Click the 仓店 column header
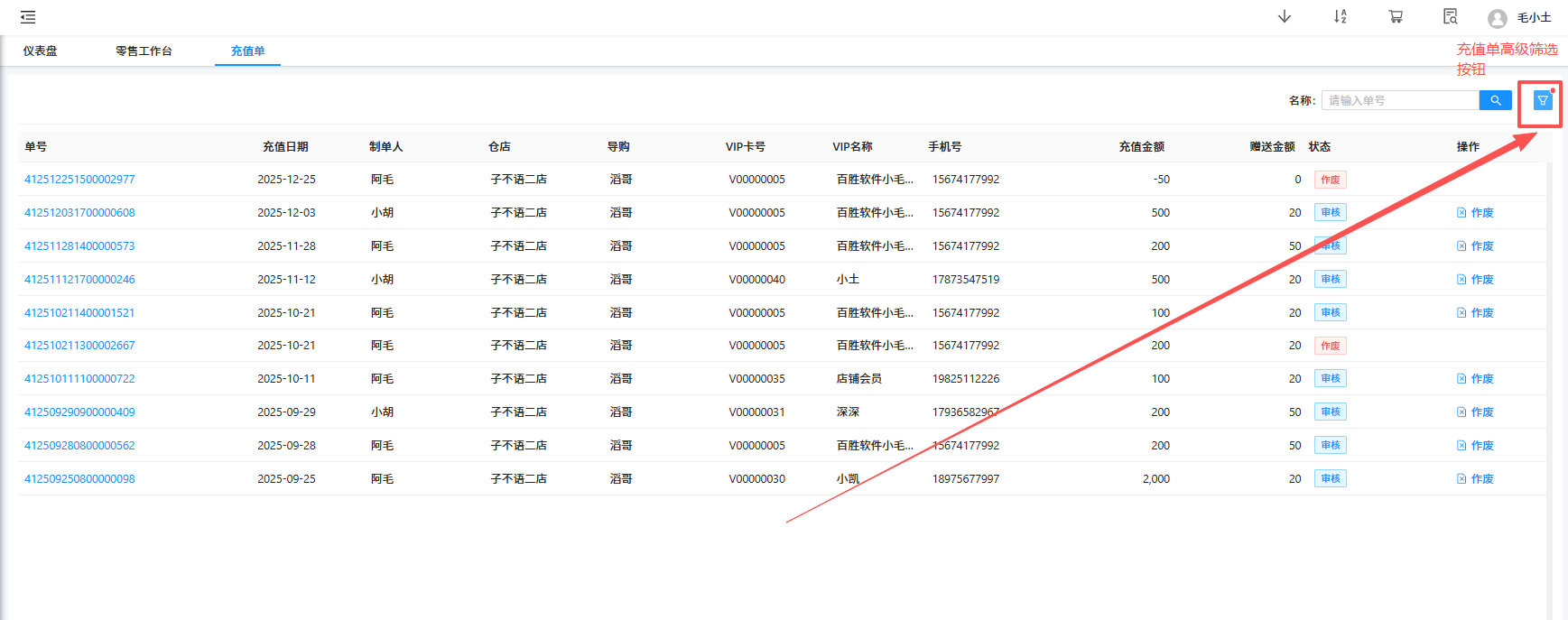The image size is (1568, 620). click(499, 146)
